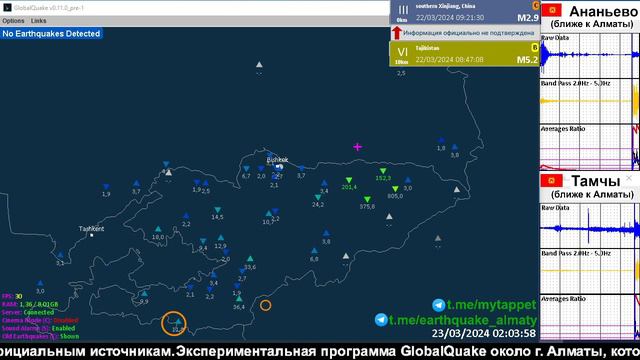Close the Тамчы station panel
The image size is (640, 360).
click(629, 178)
